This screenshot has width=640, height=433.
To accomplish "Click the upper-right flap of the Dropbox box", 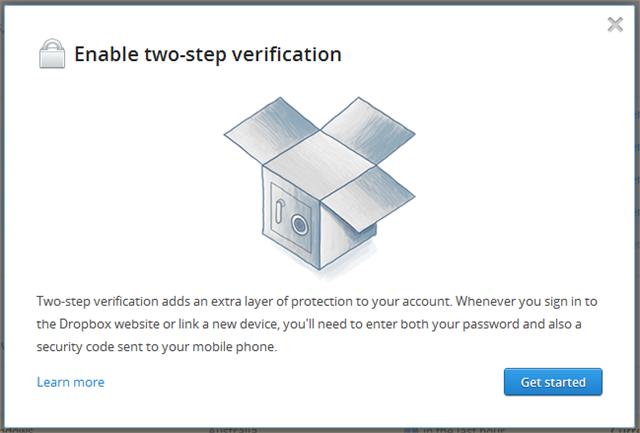I will (368, 130).
